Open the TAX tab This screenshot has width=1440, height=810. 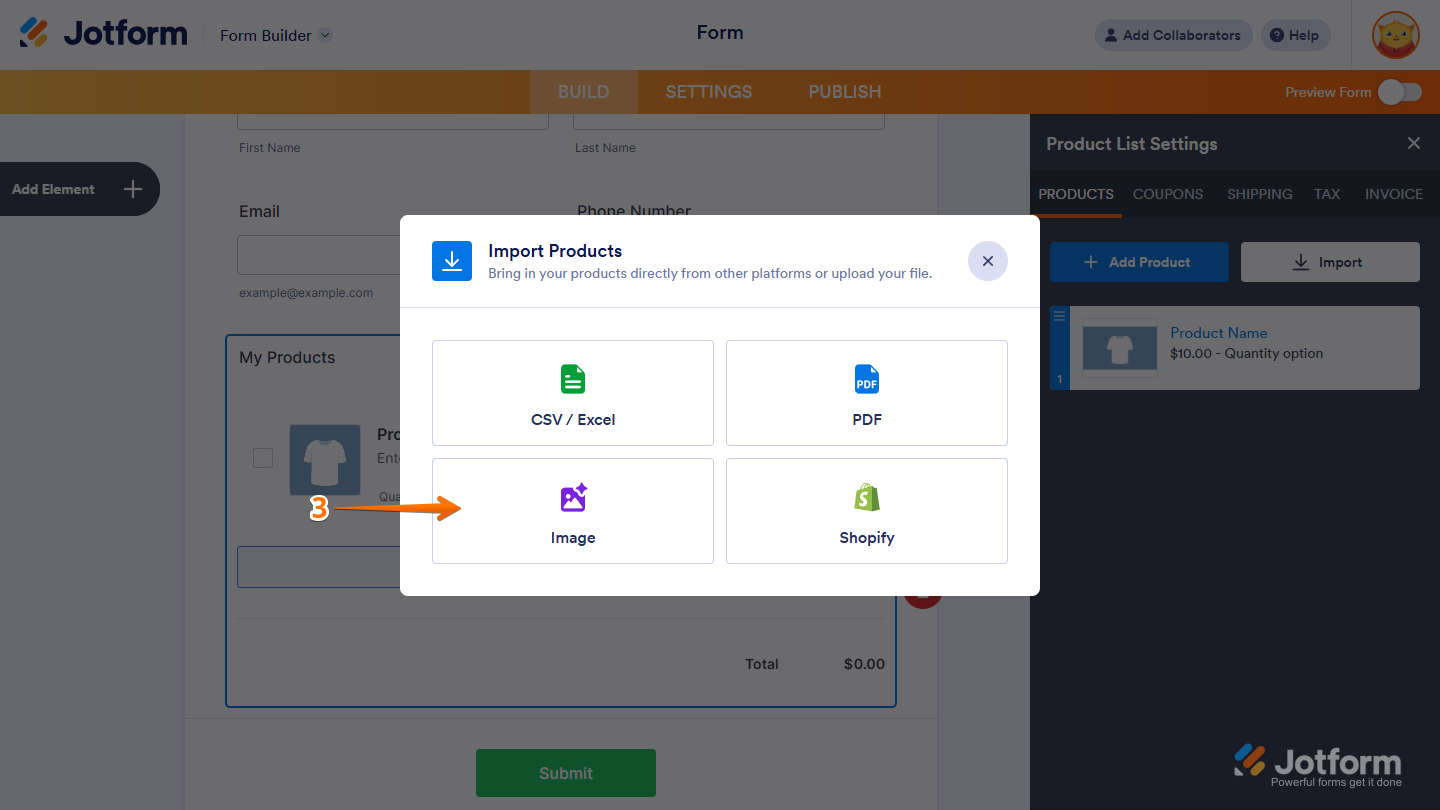(1327, 194)
